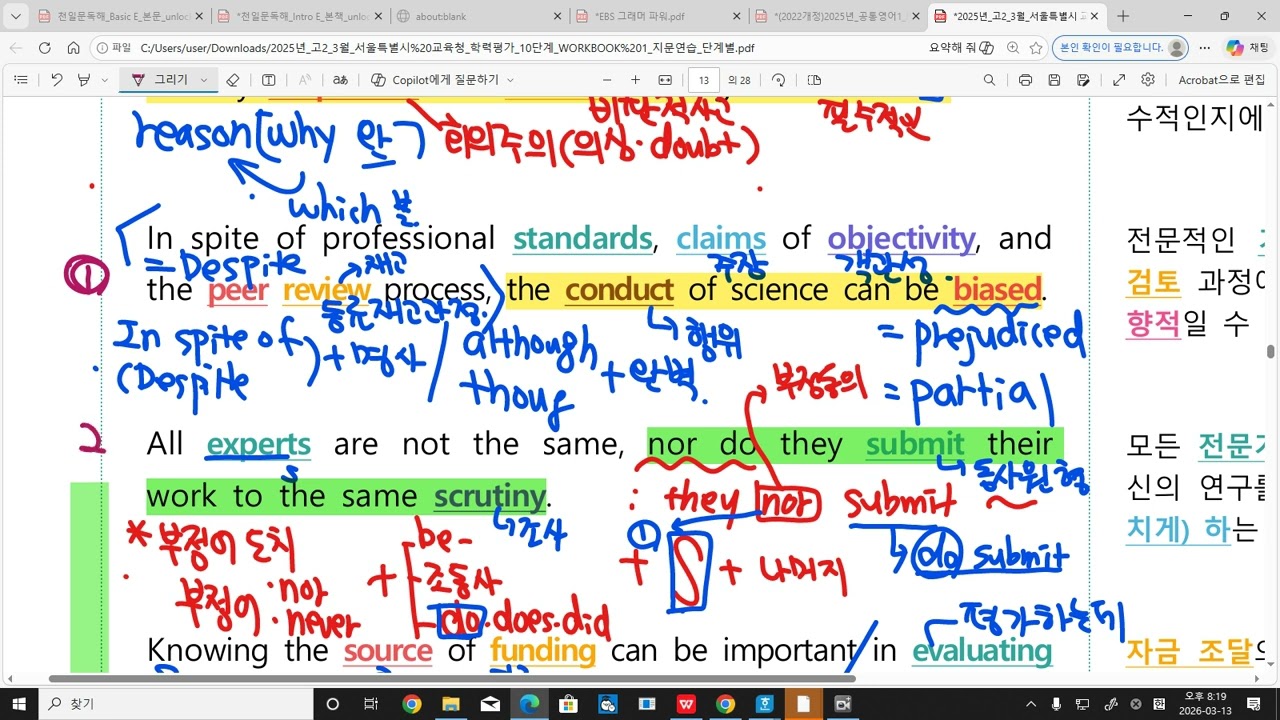
Task: Open the PDF search (magnifier) icon
Action: 989,80
